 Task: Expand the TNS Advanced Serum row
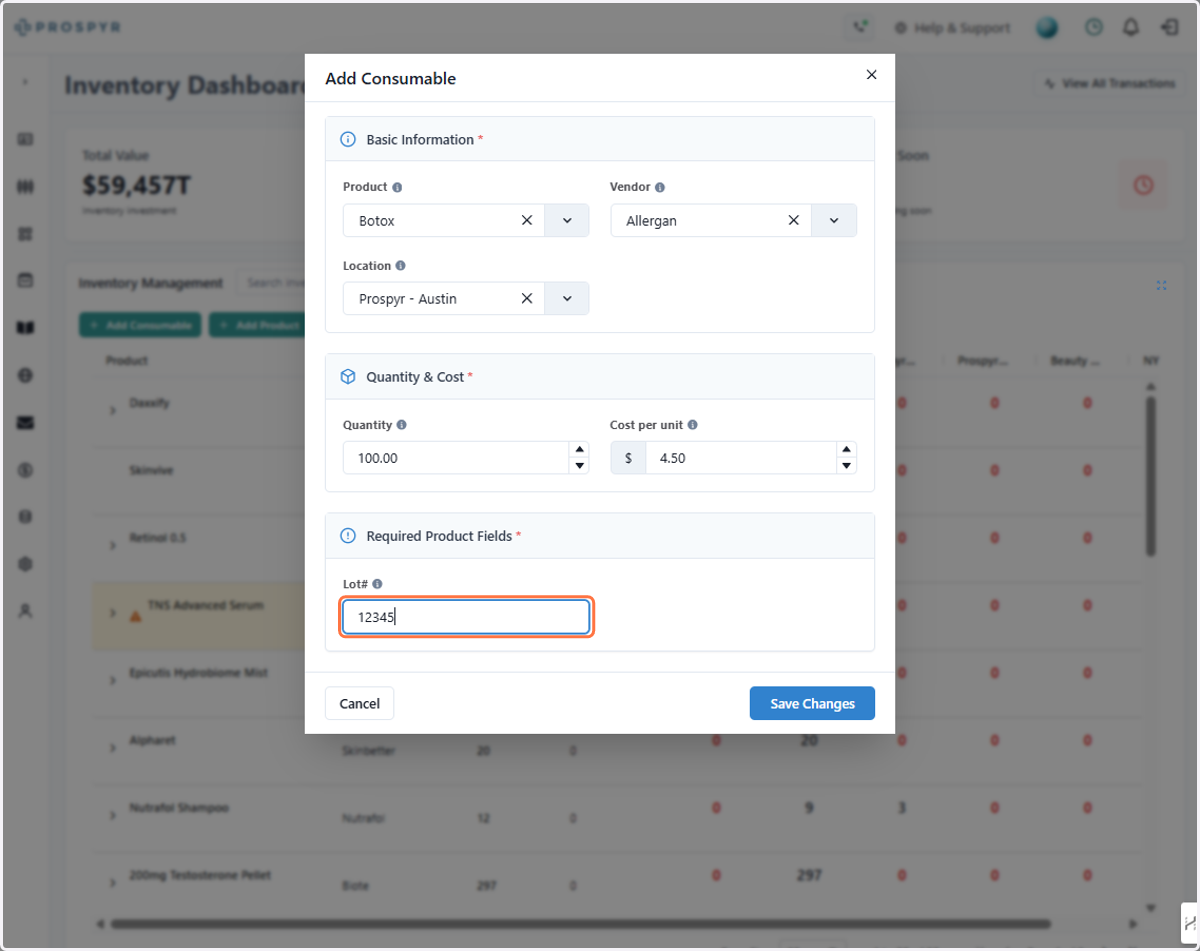pos(112,612)
